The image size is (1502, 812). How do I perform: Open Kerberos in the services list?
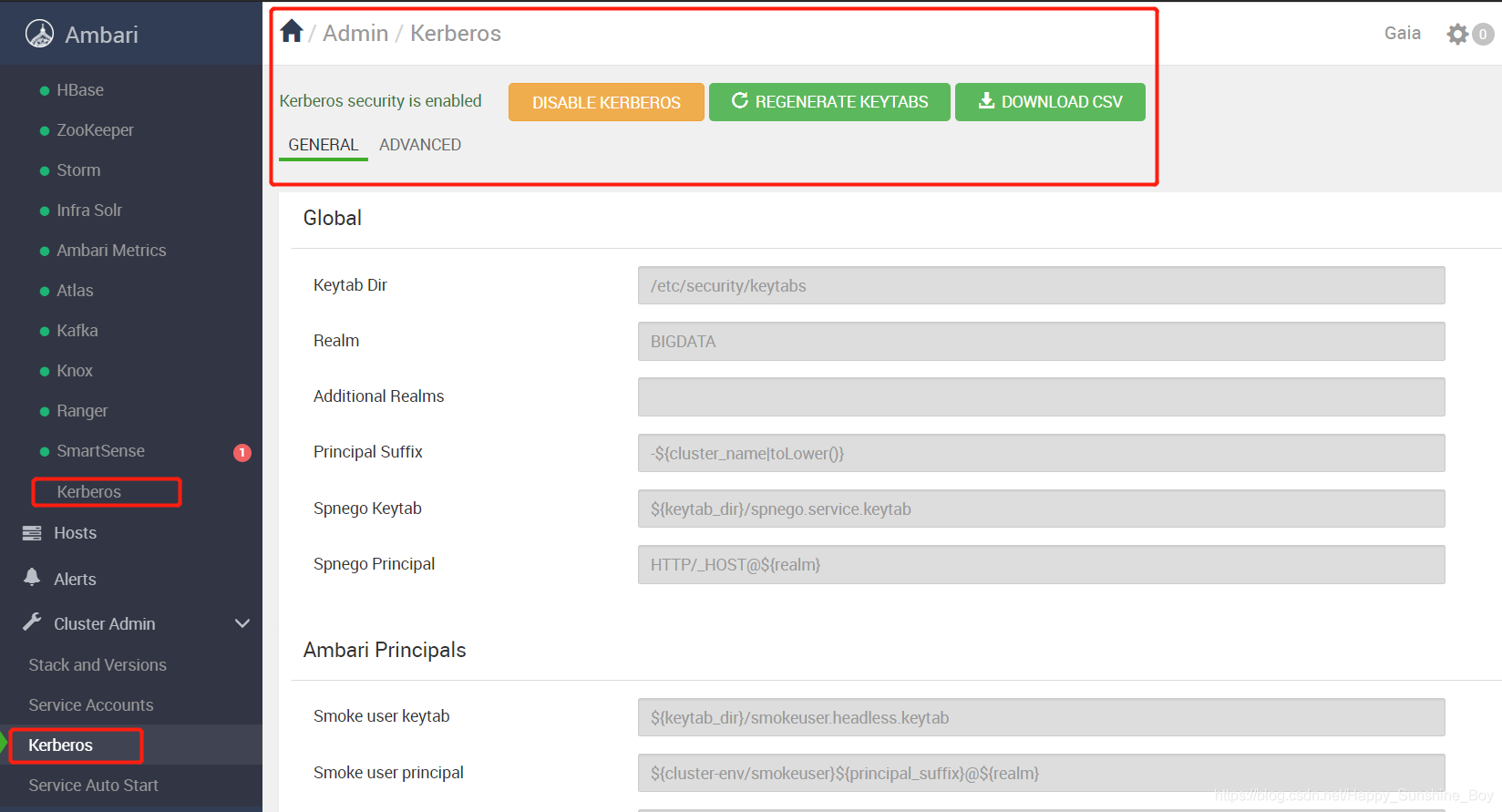point(88,492)
